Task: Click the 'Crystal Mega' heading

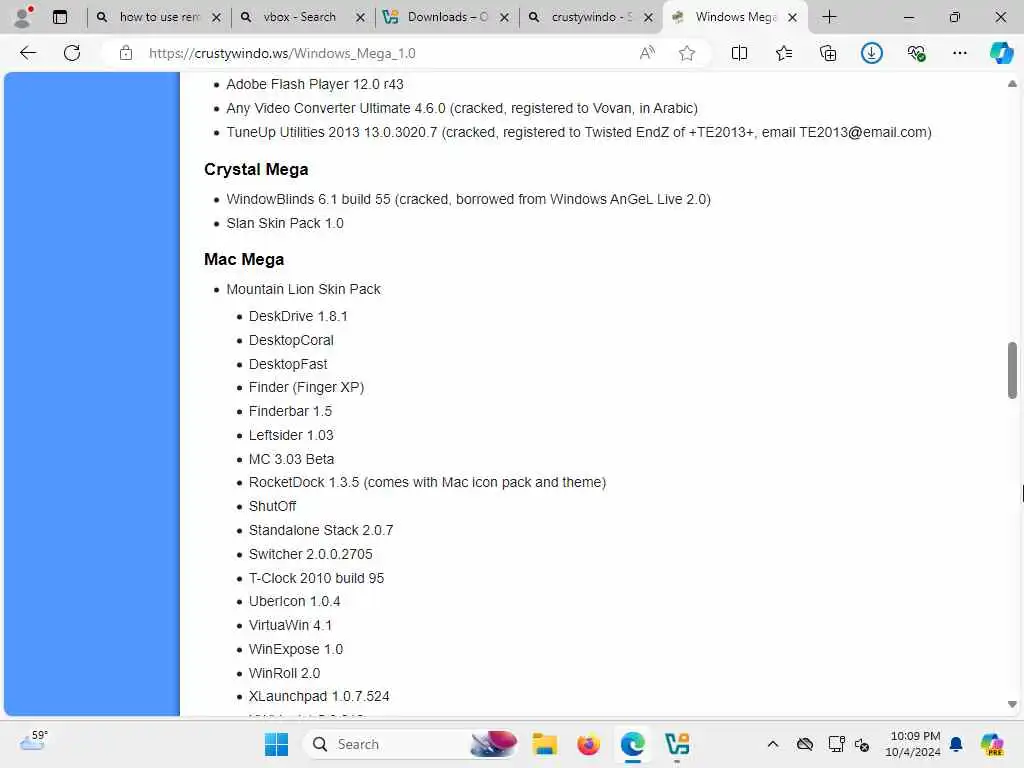Action: pos(256,170)
